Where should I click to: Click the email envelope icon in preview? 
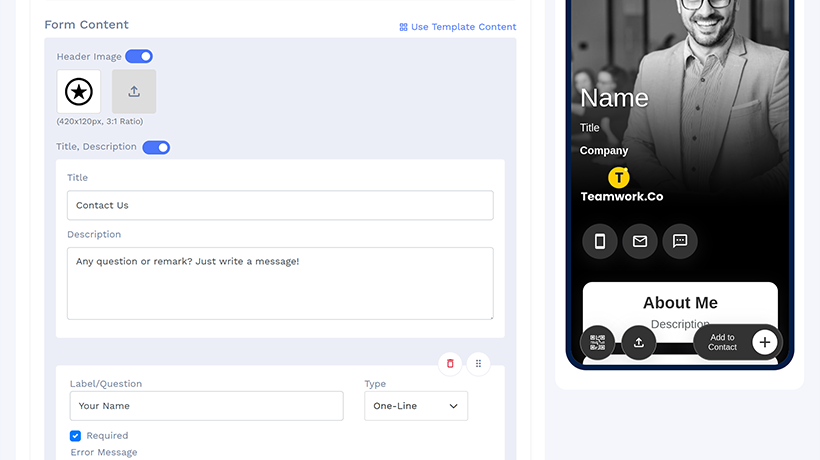pyautogui.click(x=640, y=241)
